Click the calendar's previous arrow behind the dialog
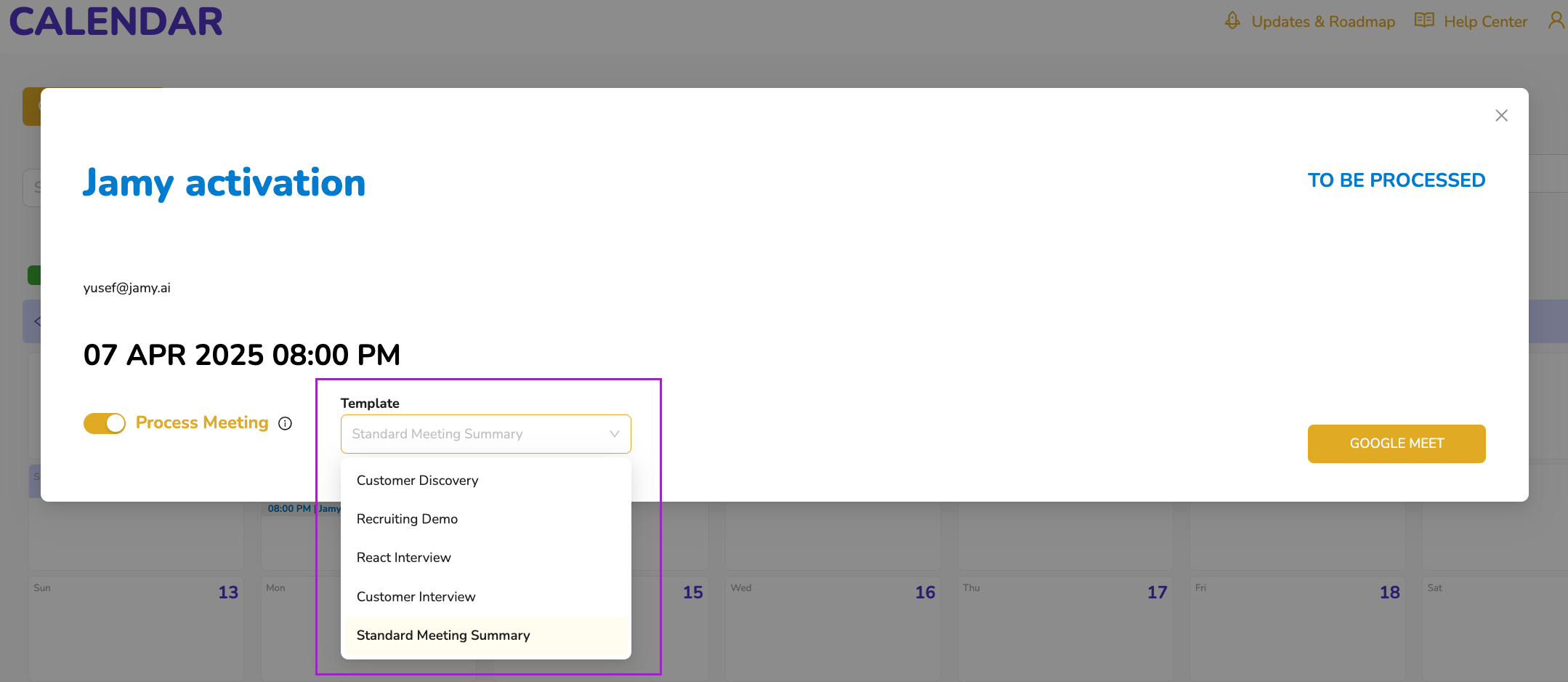This screenshot has width=1568, height=682. (x=36, y=321)
